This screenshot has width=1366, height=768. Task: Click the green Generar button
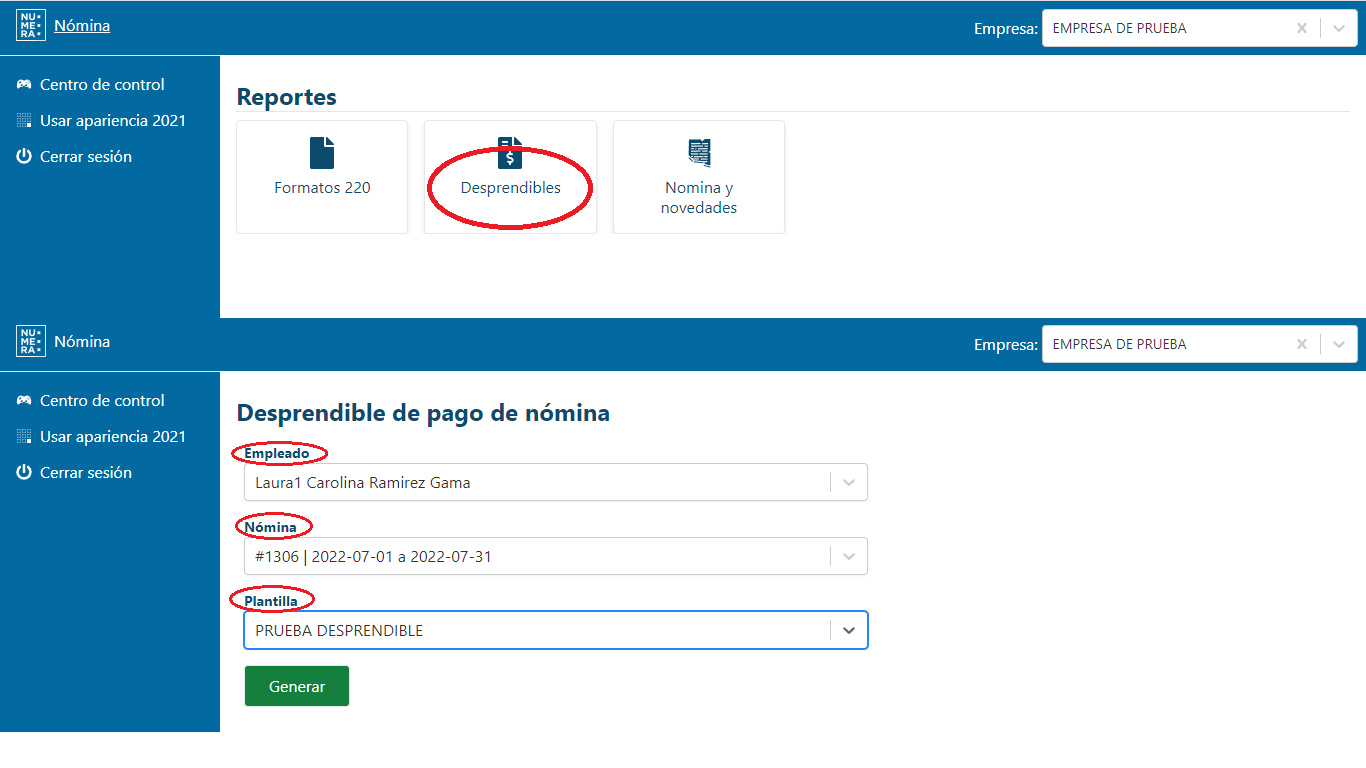coord(297,686)
